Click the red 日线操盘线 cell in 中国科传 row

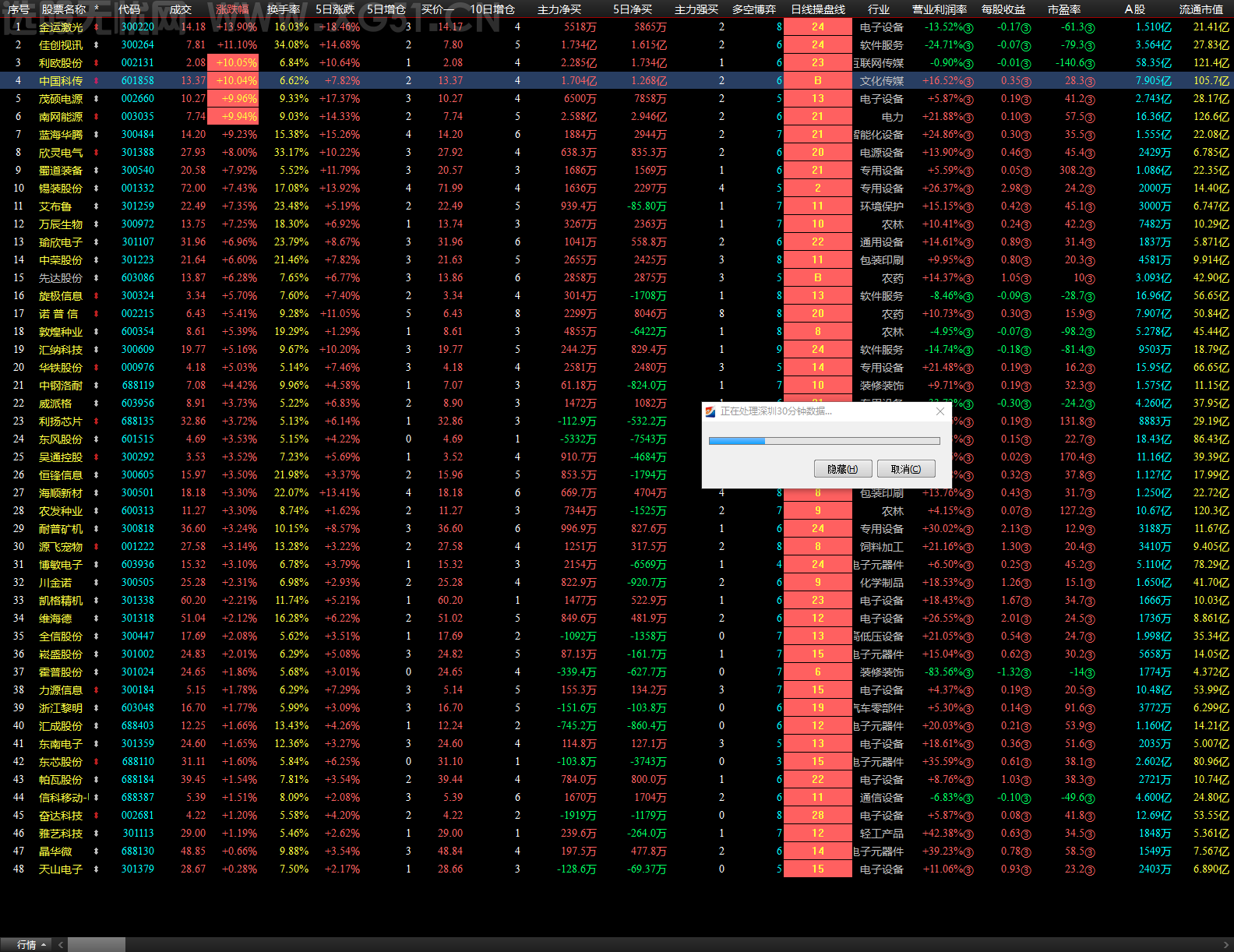click(818, 81)
